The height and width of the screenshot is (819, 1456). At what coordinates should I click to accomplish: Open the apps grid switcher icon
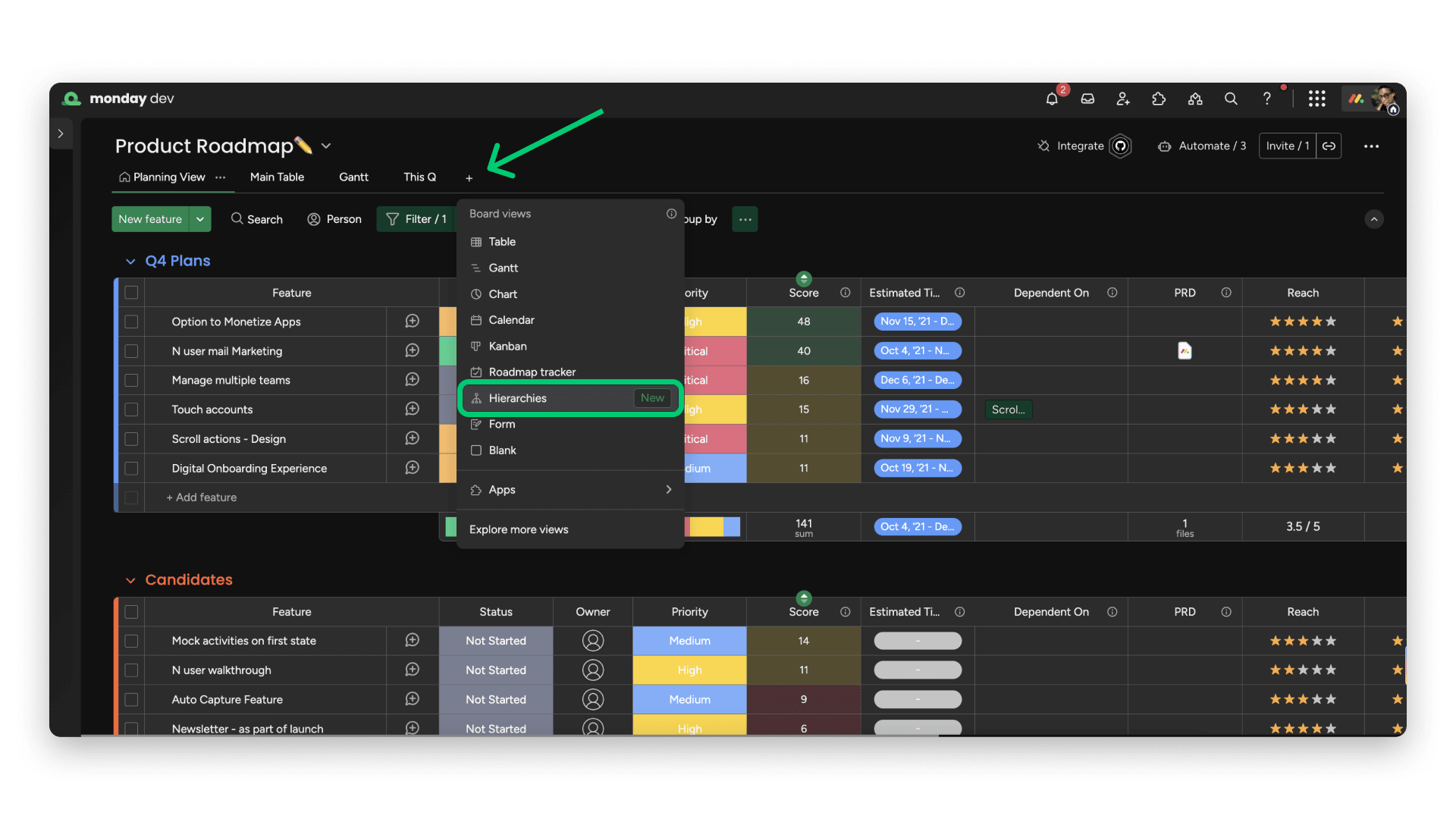tap(1316, 99)
